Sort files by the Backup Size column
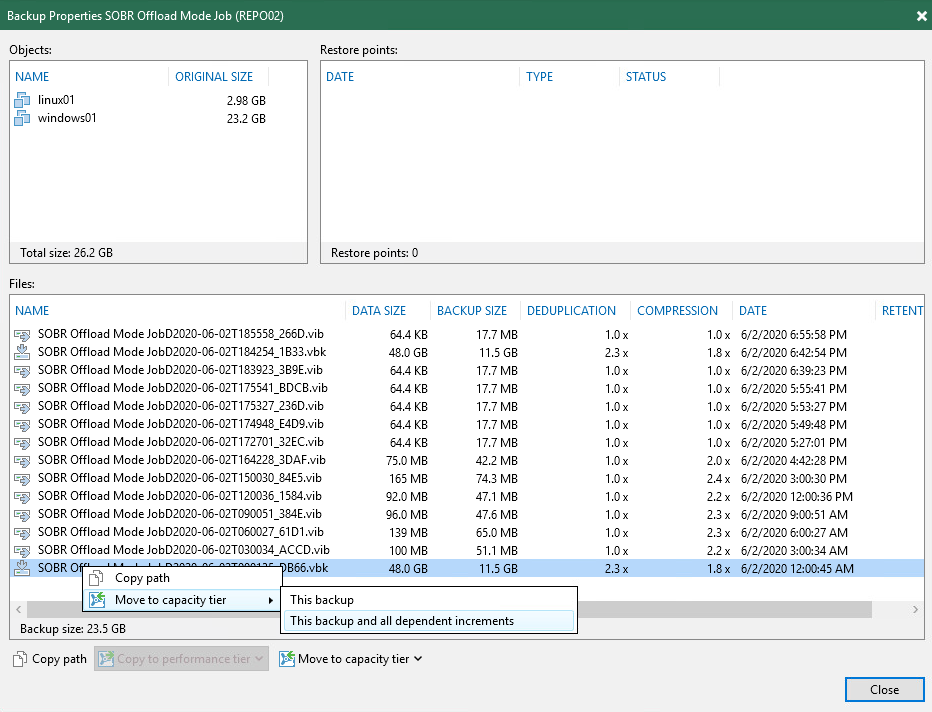This screenshot has width=932, height=712. coord(472,311)
